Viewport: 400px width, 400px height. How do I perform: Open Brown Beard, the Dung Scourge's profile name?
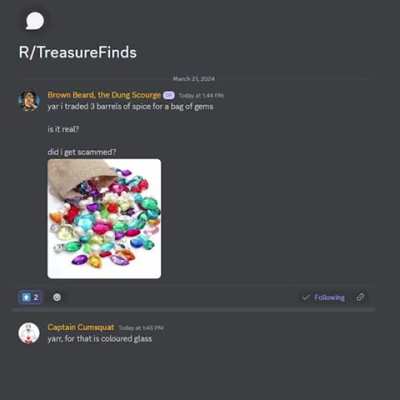click(x=104, y=95)
